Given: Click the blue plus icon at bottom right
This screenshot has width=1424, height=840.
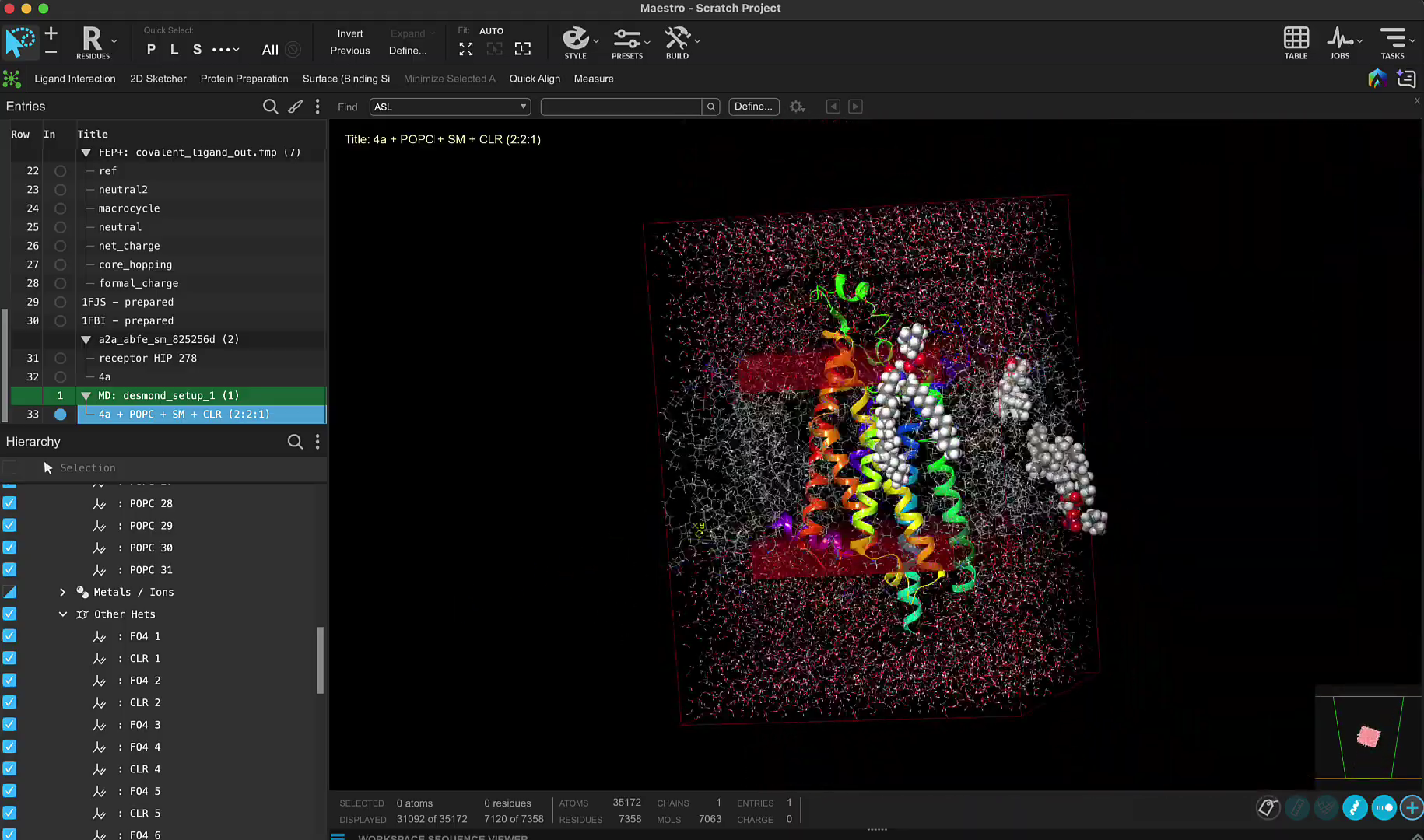Looking at the screenshot, I should 1412,808.
